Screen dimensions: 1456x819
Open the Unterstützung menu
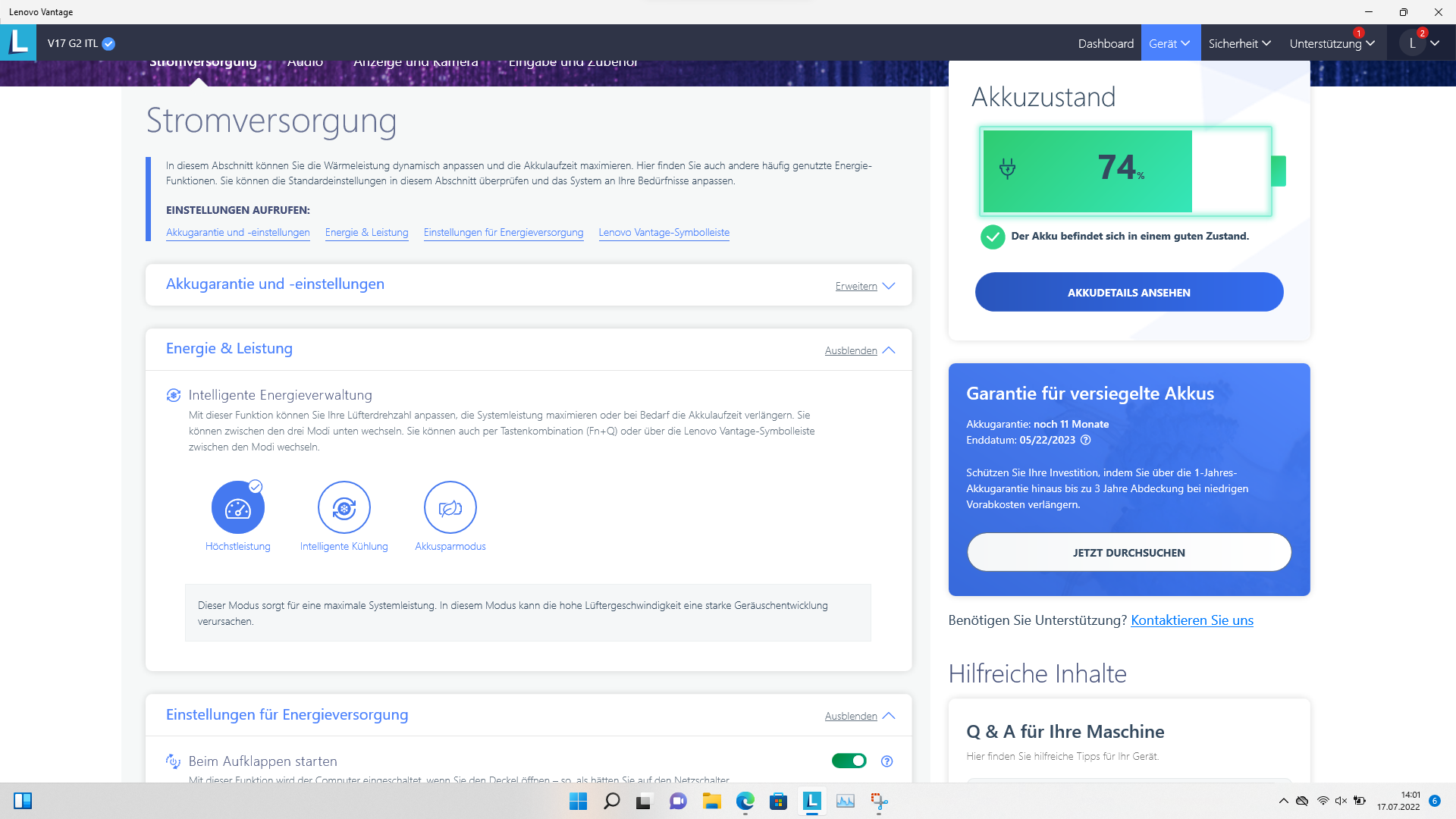[1332, 43]
